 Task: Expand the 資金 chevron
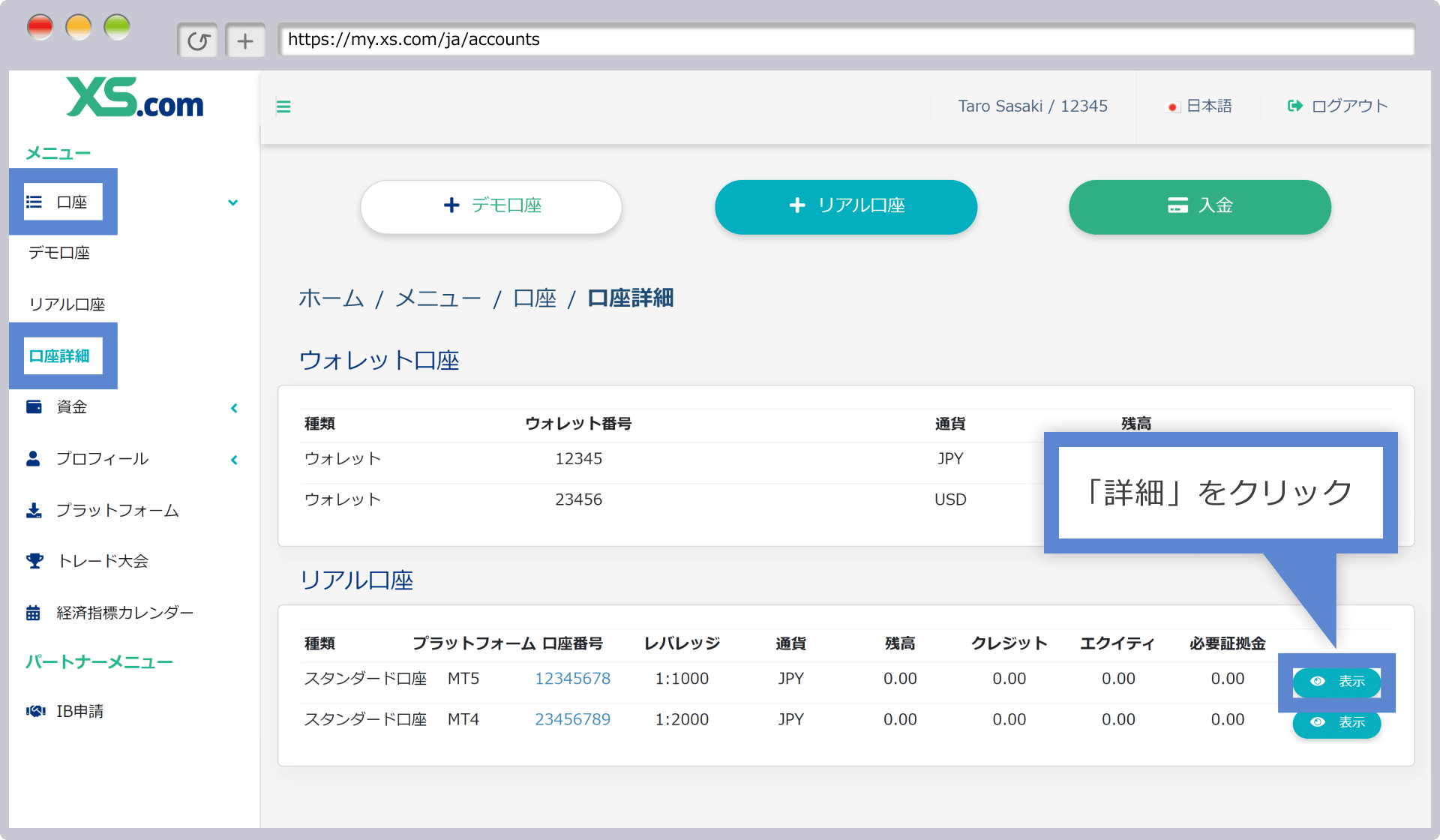click(234, 408)
